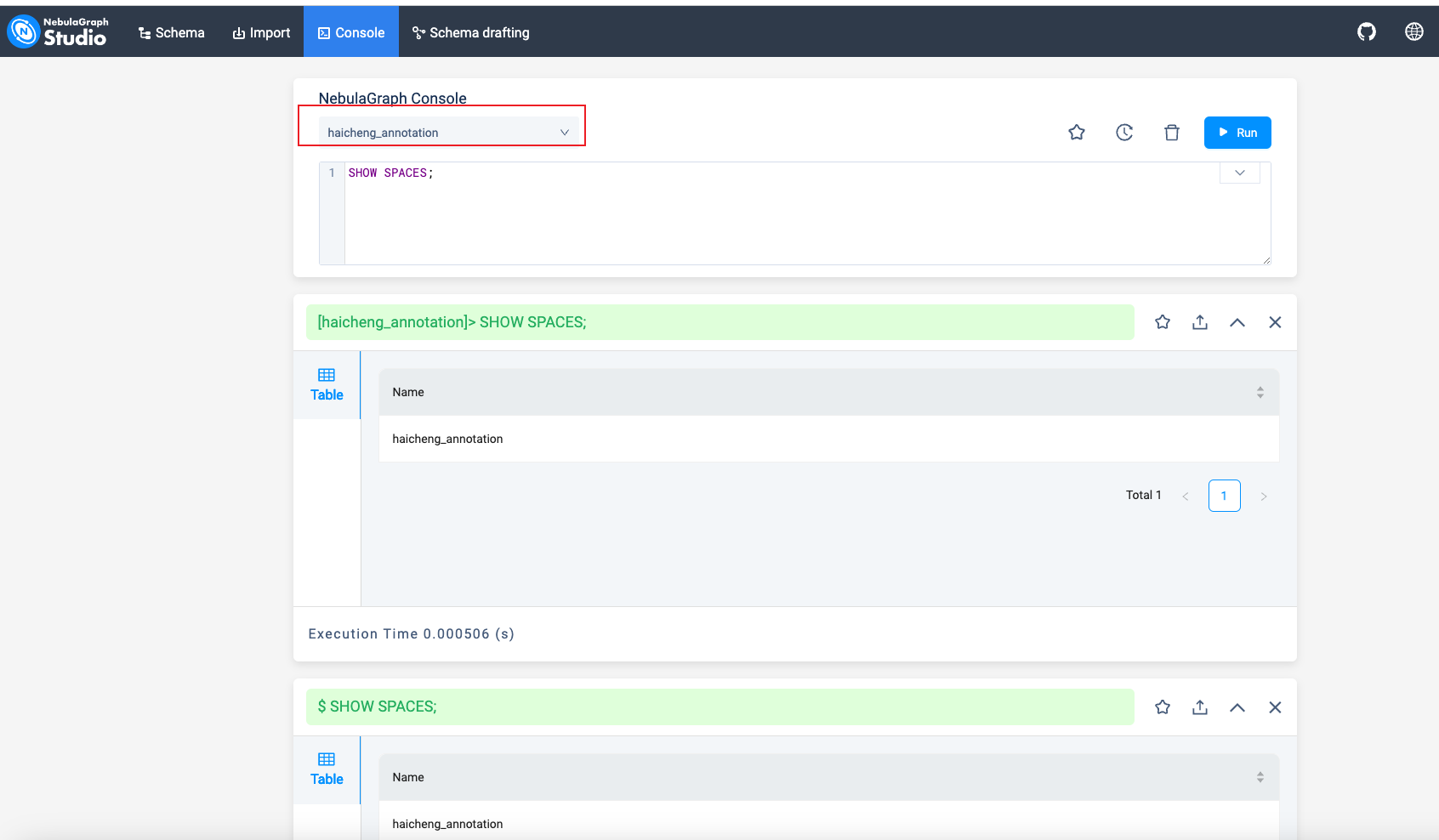Collapse the $ SHOW SPACES result panel

[1237, 707]
